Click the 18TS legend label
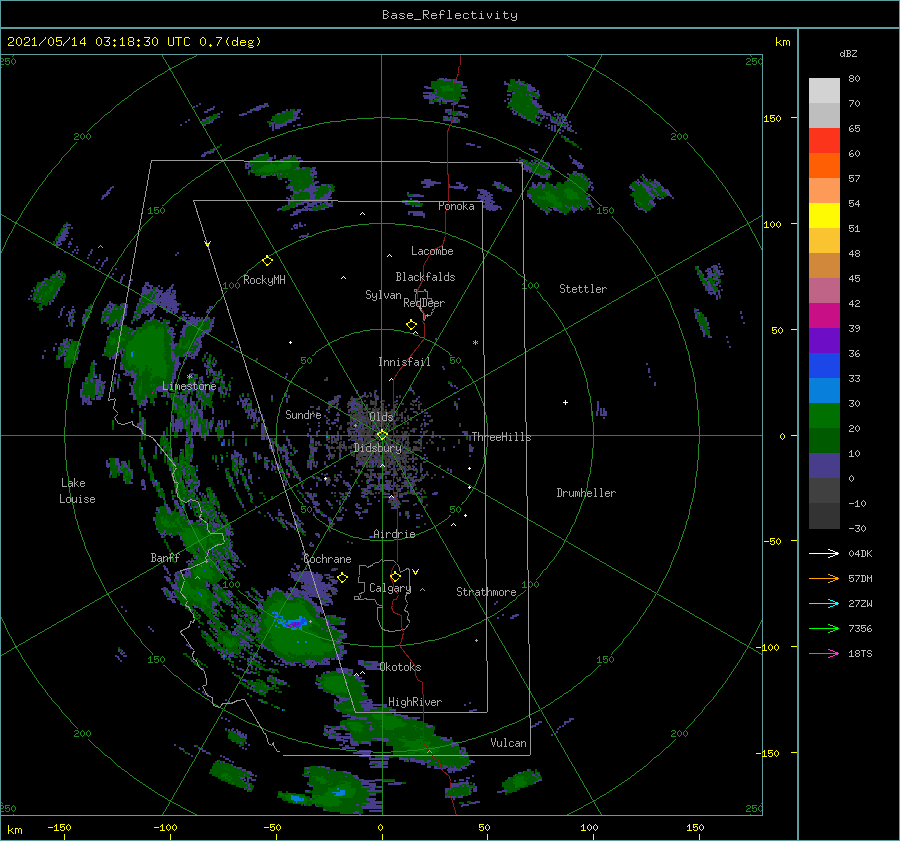 [x=860, y=653]
